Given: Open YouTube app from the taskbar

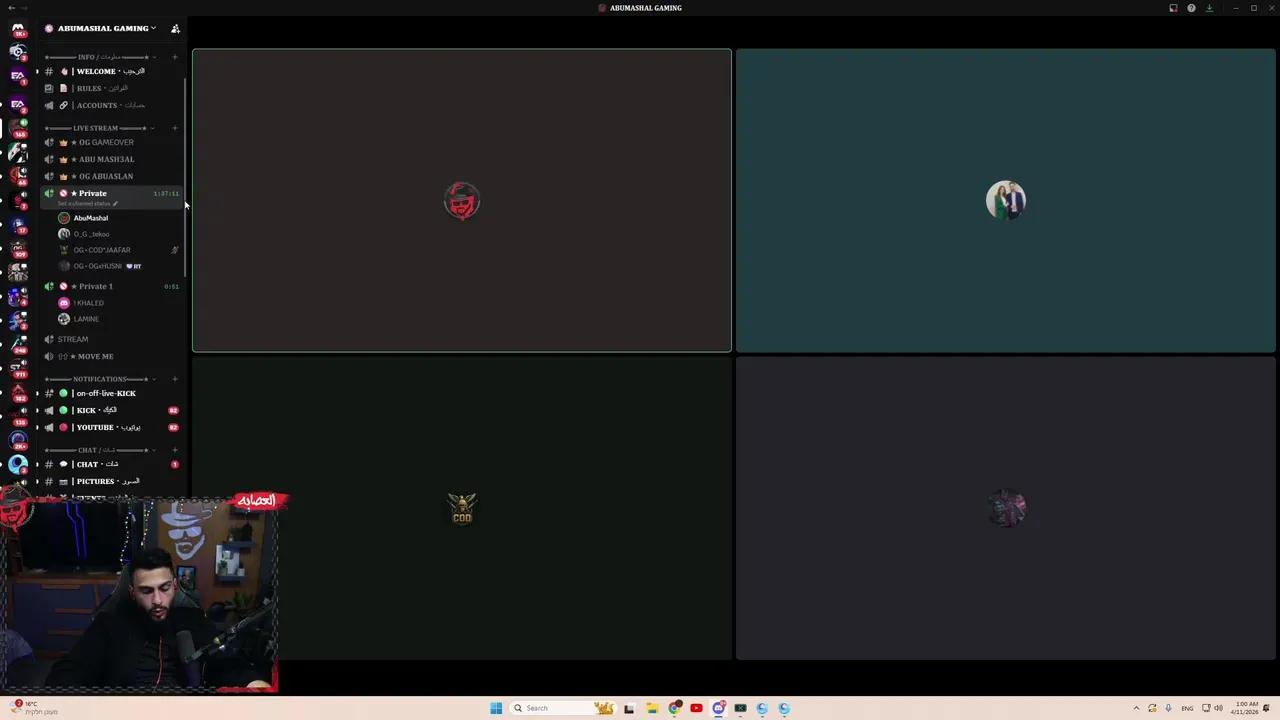Looking at the screenshot, I should (696, 708).
